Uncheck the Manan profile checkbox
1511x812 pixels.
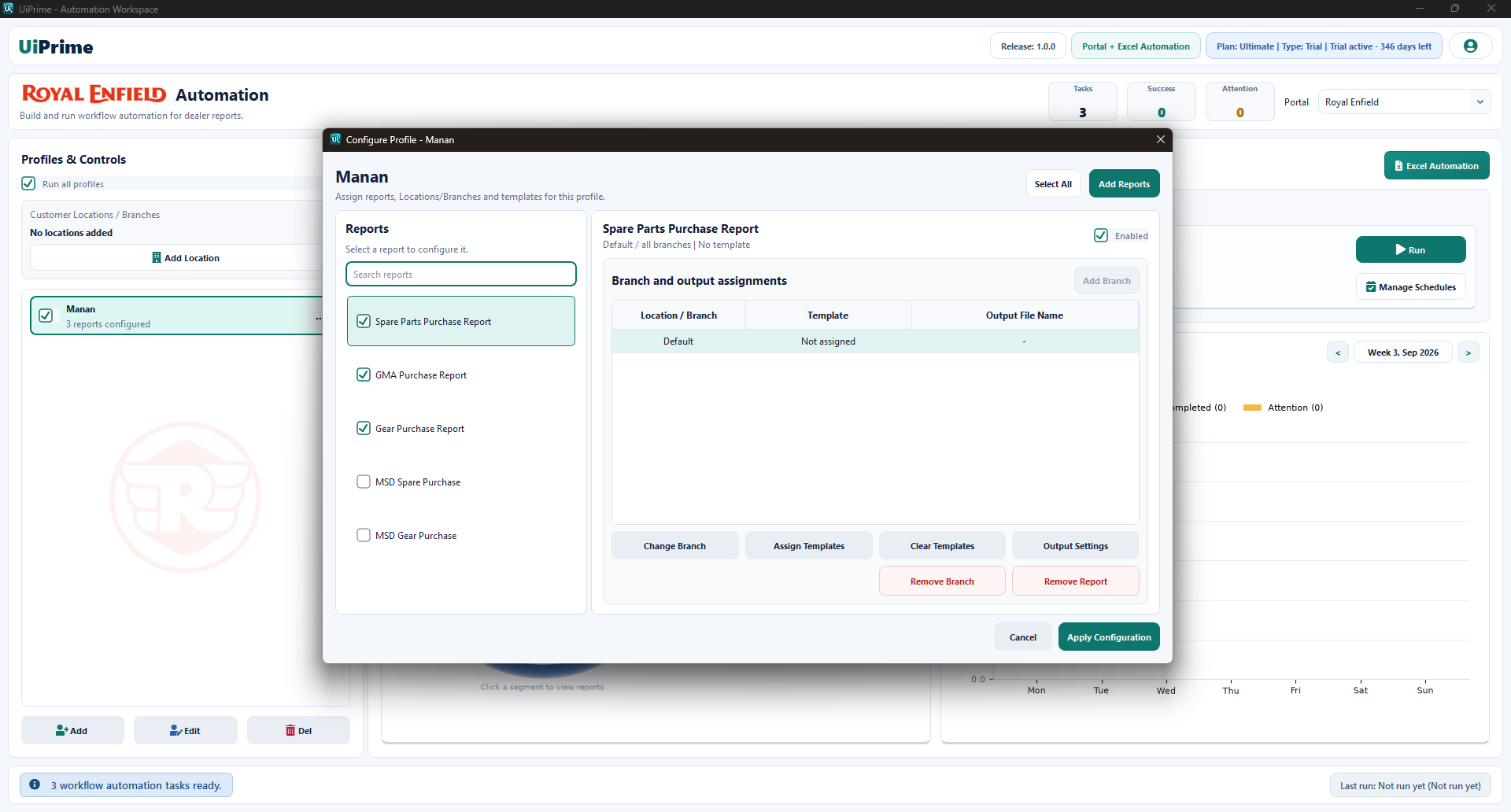(x=46, y=316)
